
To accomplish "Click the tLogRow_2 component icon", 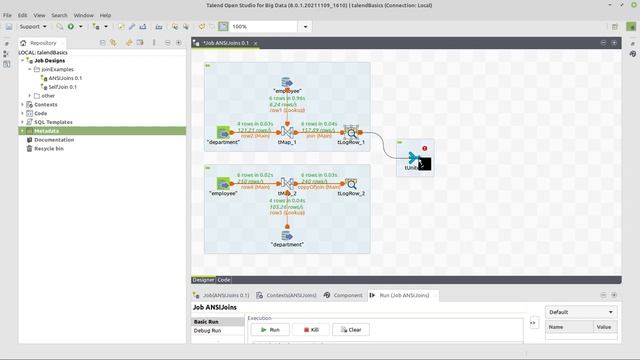I will (x=351, y=183).
